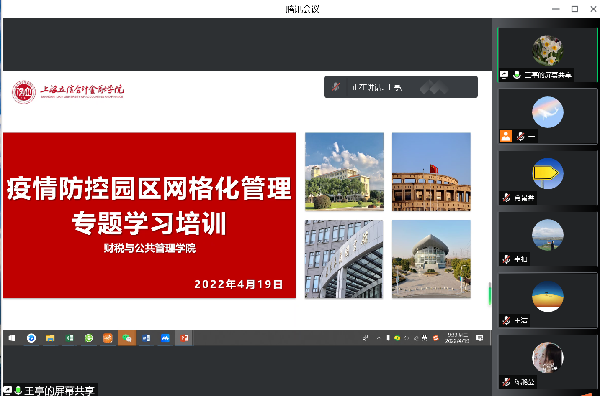Click muted mic icon under the yellow sign avatar
Screen dimensions: 600x396
[x=506, y=198]
